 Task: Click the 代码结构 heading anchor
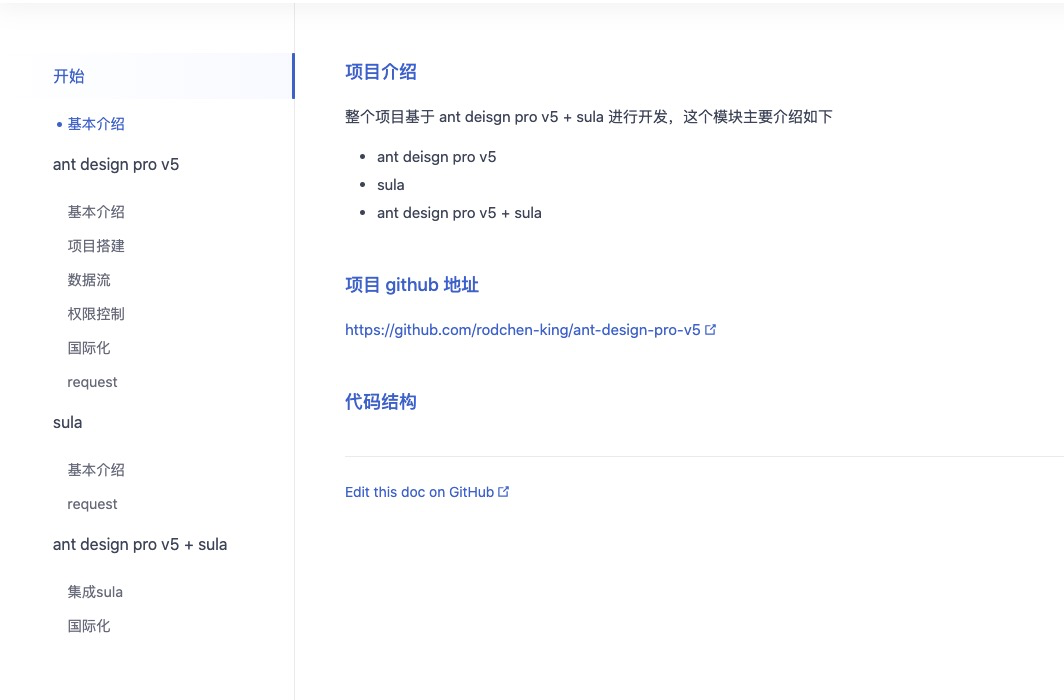(381, 402)
